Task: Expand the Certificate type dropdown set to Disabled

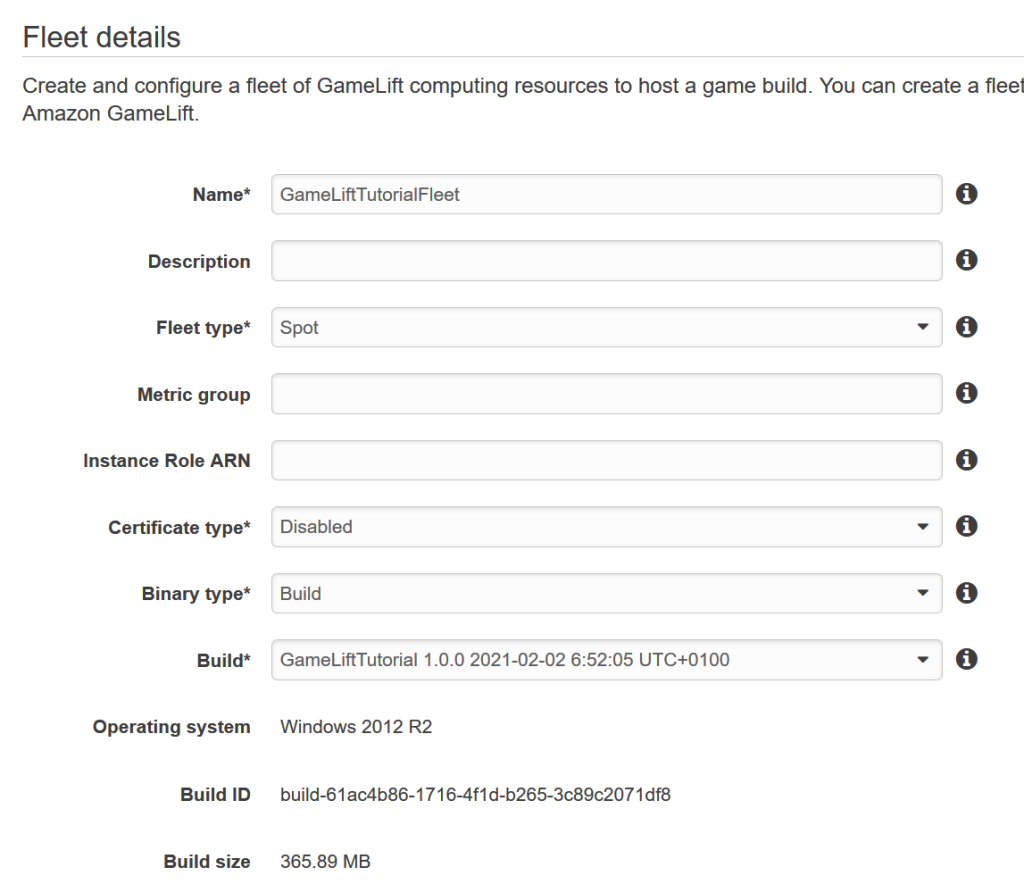Action: pyautogui.click(x=606, y=527)
